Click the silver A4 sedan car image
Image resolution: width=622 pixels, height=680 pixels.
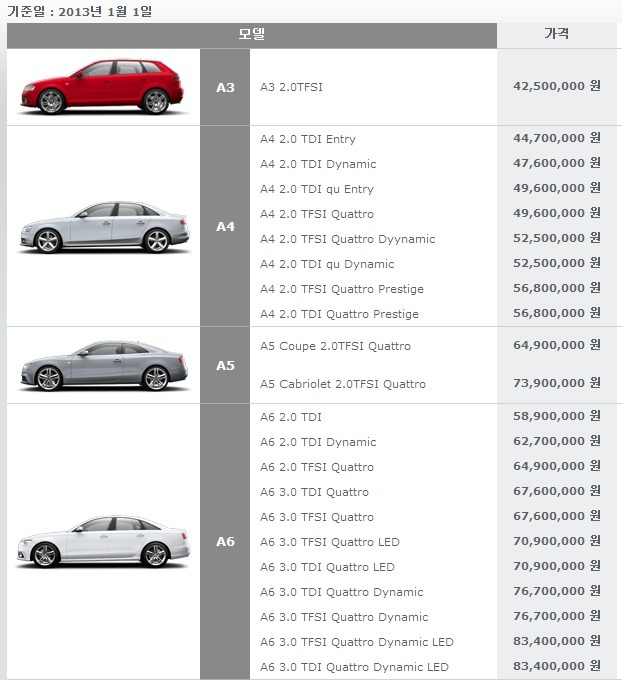pos(104,227)
